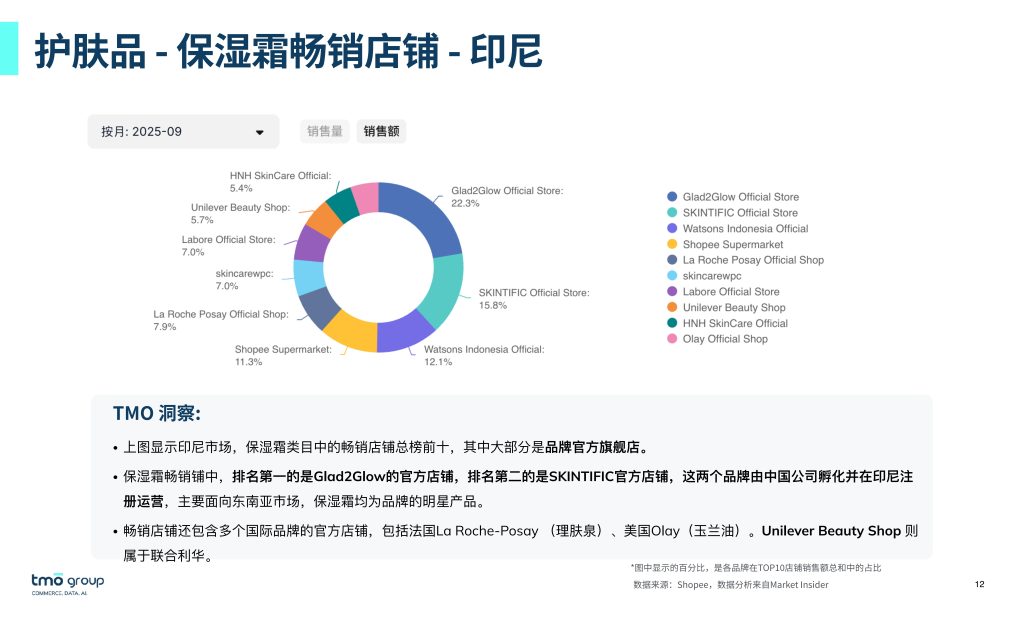Click the Unilever Beauty Shop legend dot

point(672,307)
